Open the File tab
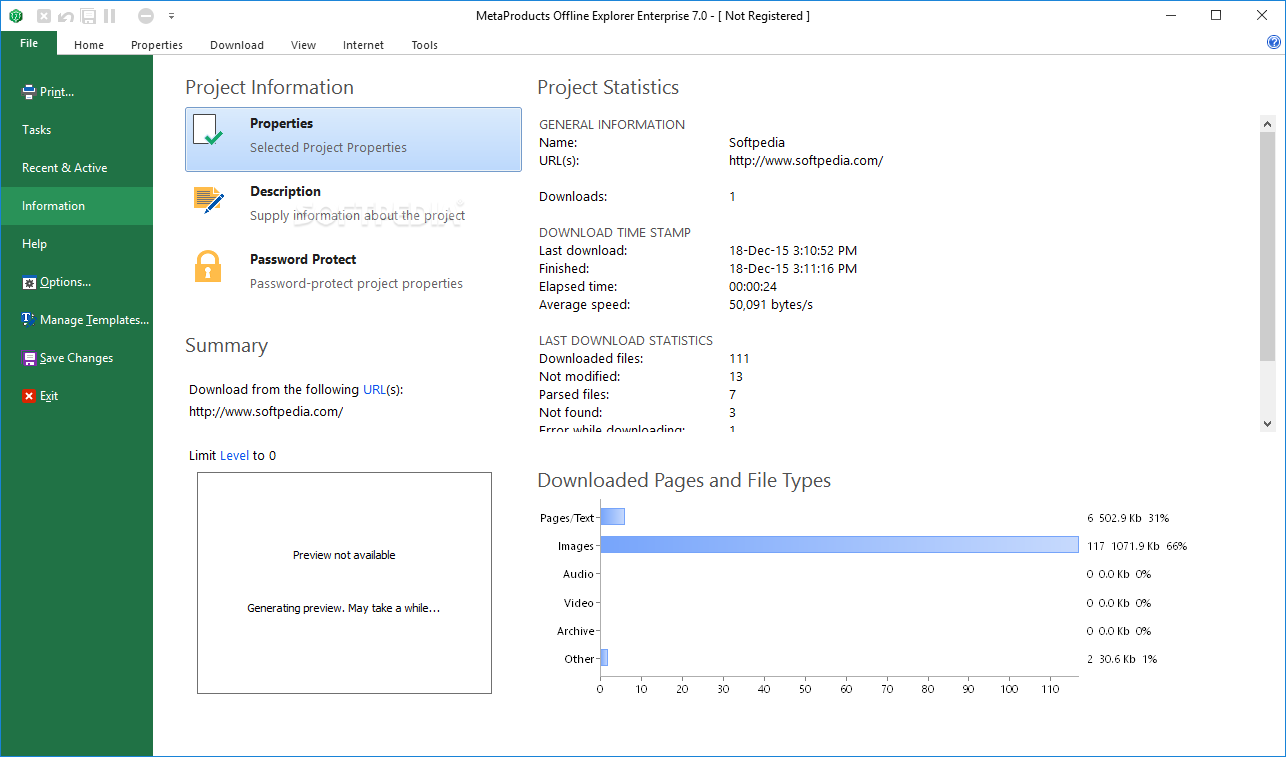The width and height of the screenshot is (1286, 757). point(29,43)
